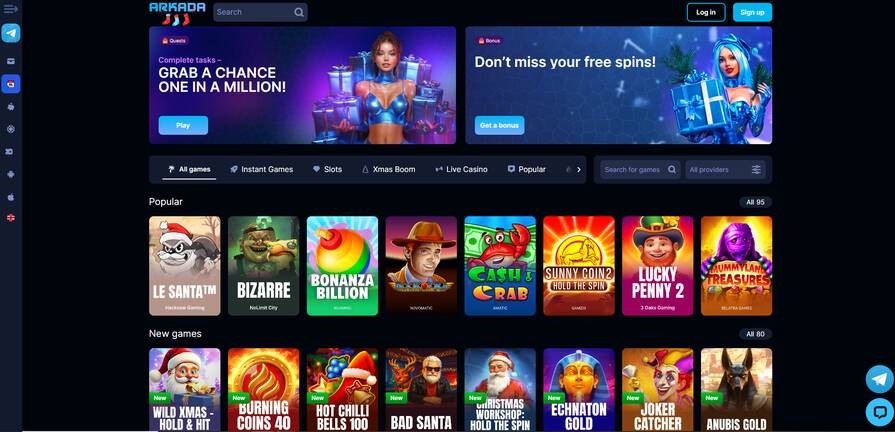Screen dimensions: 895x432
Task: Click the floating Telegram button at bottom right
Action: (880, 379)
